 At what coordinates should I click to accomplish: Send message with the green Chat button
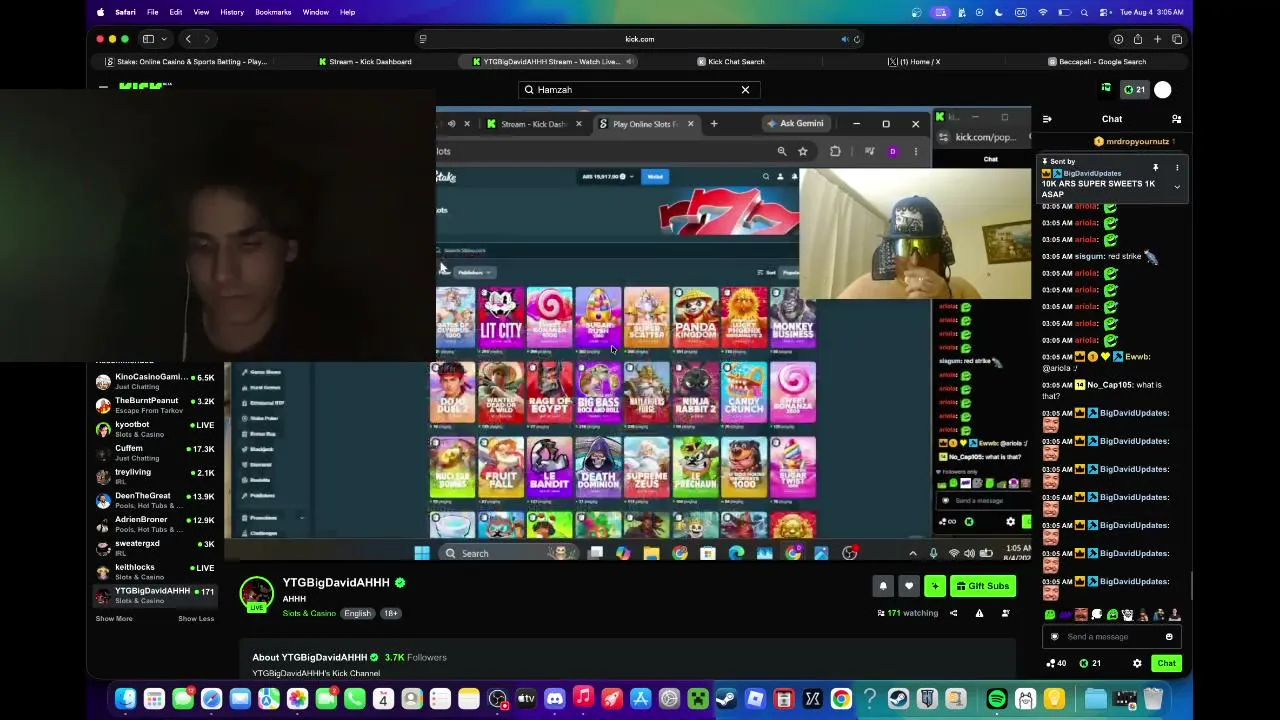1167,663
